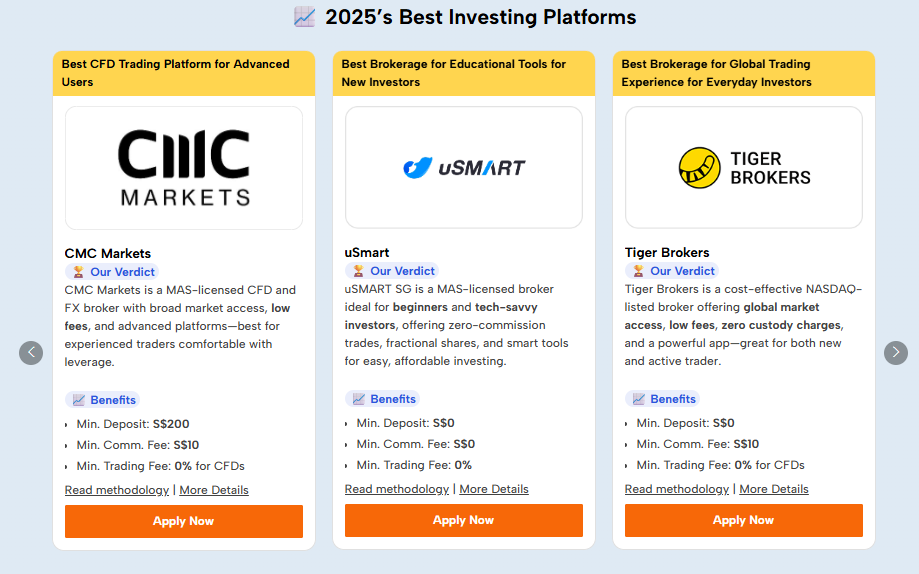The image size is (919, 574).
Task: Open More Details for Tiger Brokers
Action: [x=774, y=489]
